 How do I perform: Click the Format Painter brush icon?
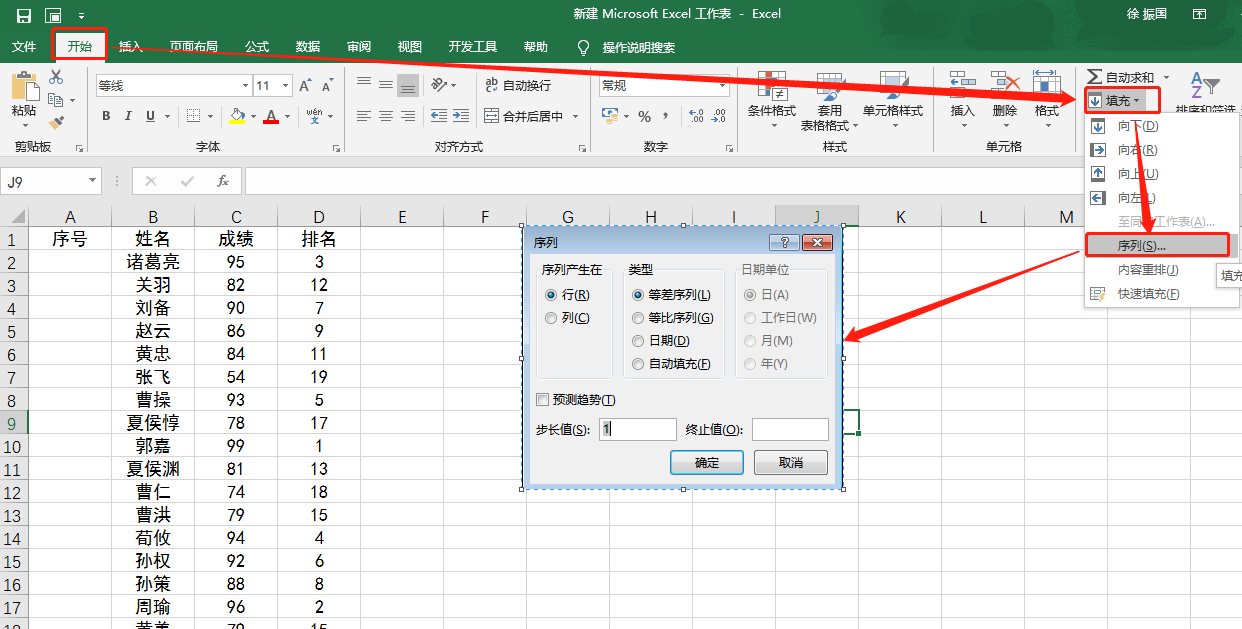click(56, 122)
